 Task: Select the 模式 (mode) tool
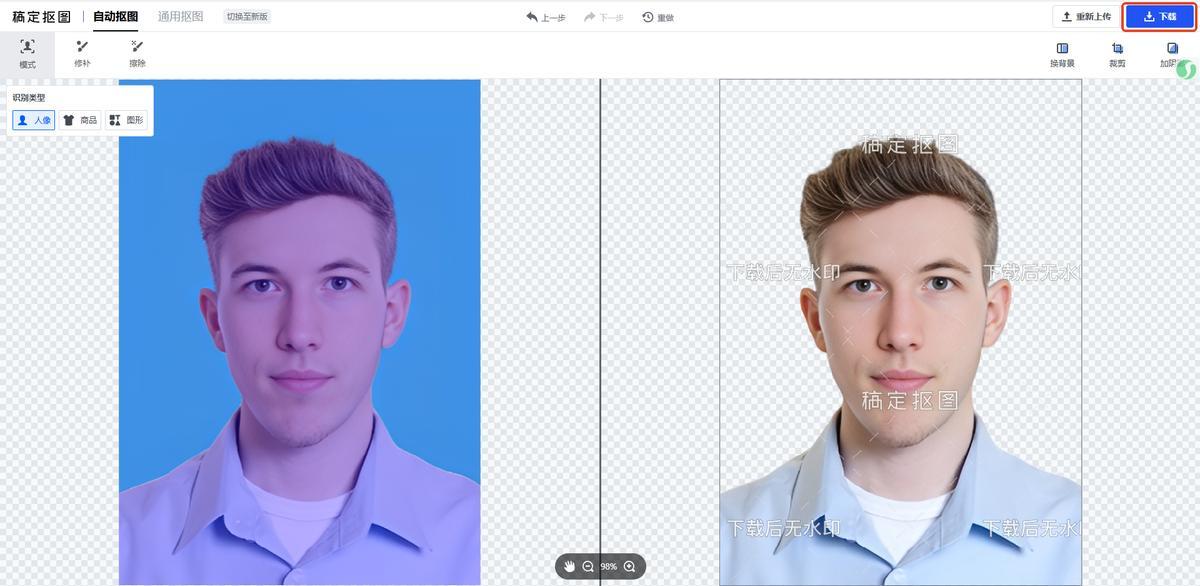27,54
